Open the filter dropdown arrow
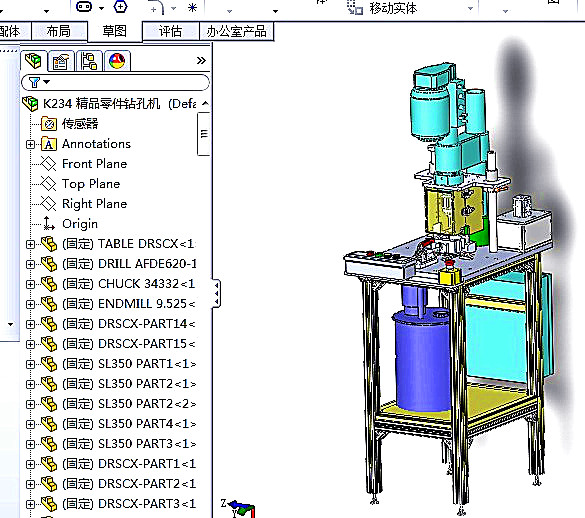 pyautogui.click(x=47, y=82)
